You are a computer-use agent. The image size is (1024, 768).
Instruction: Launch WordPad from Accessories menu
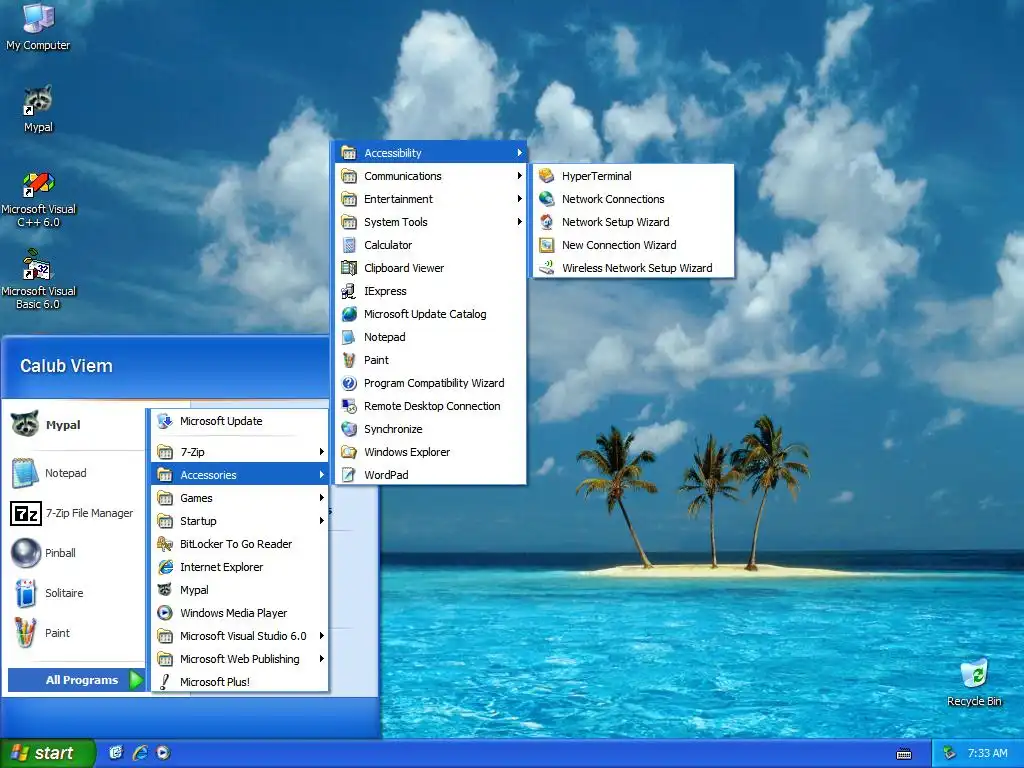(x=430, y=475)
